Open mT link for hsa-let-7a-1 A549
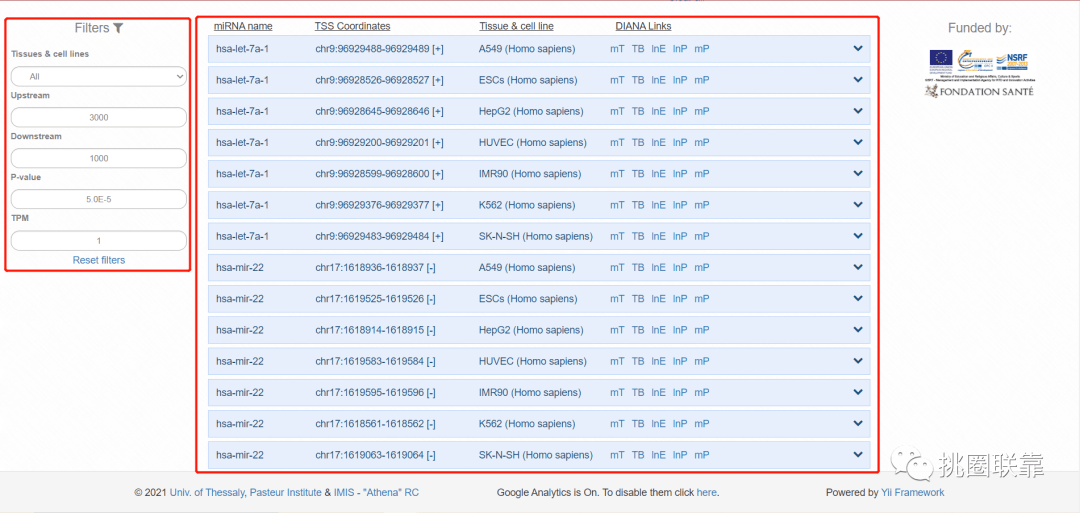The width and height of the screenshot is (1080, 513). [617, 49]
